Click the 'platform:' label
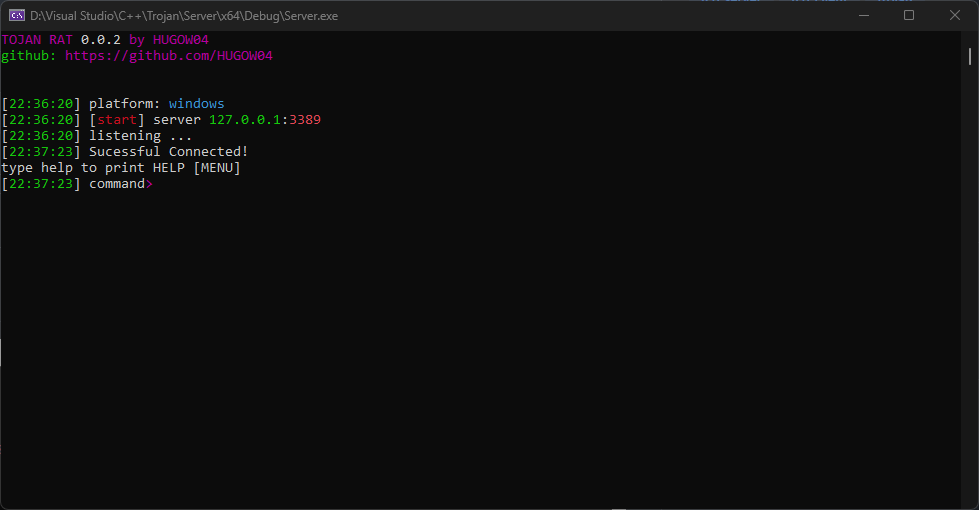 click(124, 104)
